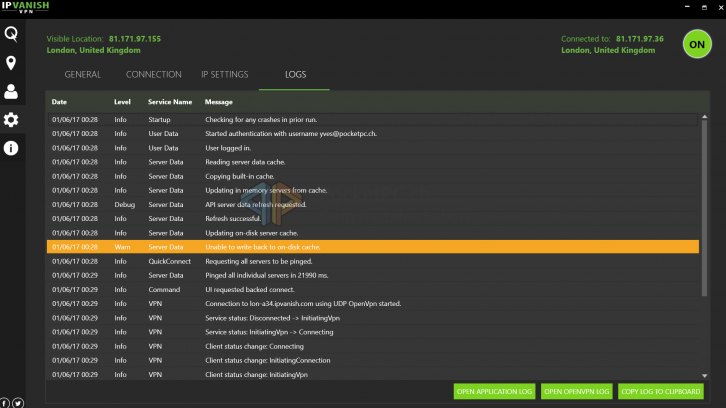Screen dimensions: 726x408
Task: Open the Quick Connect sidebar icon
Action: (11, 35)
